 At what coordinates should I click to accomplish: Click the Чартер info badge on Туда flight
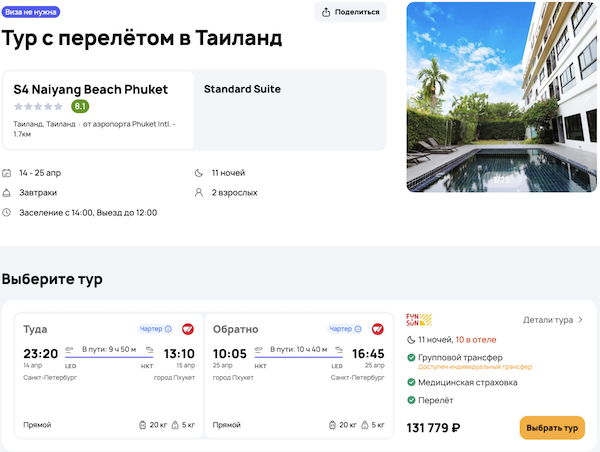tap(155, 328)
